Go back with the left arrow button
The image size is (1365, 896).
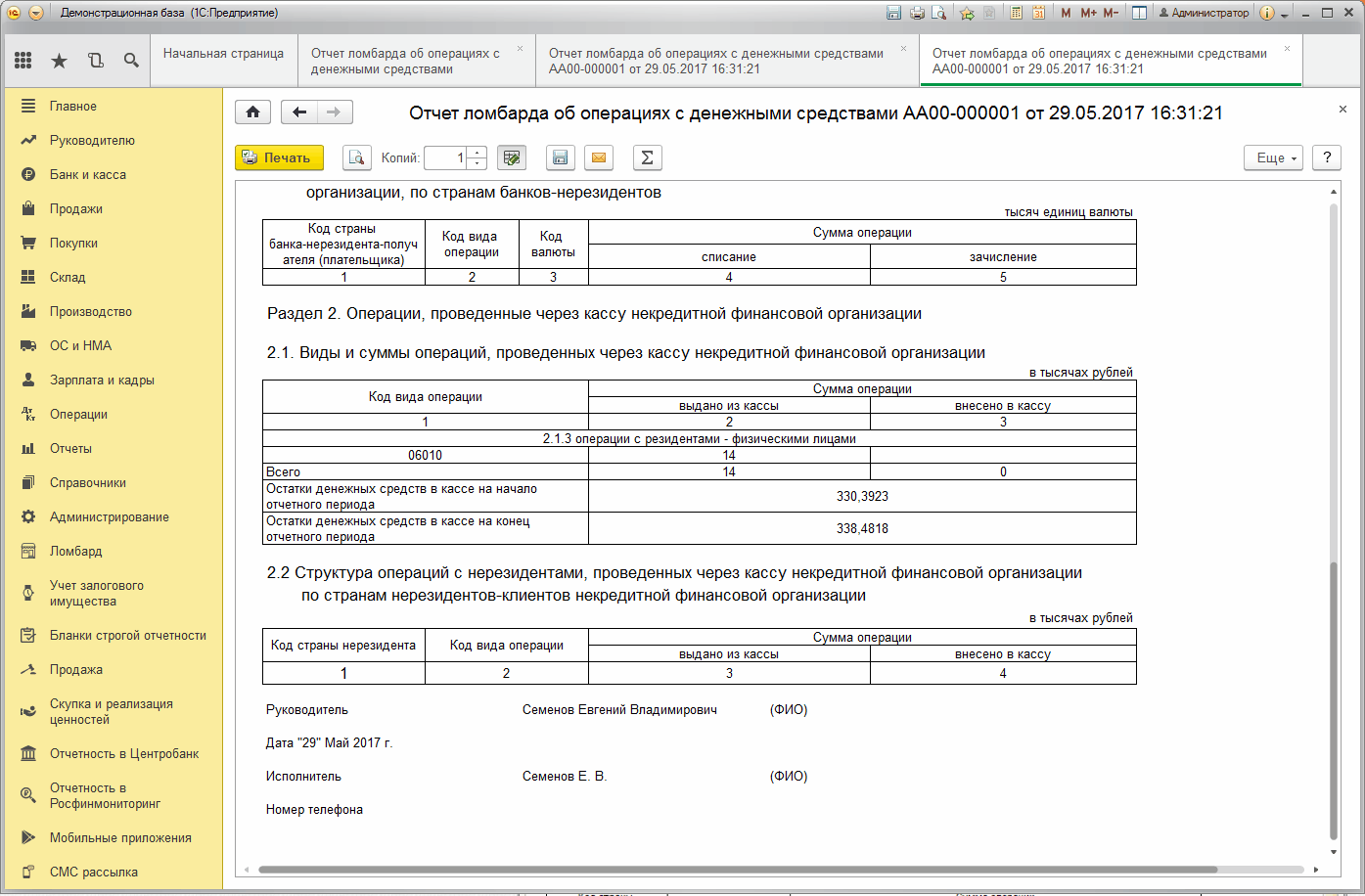point(299,112)
